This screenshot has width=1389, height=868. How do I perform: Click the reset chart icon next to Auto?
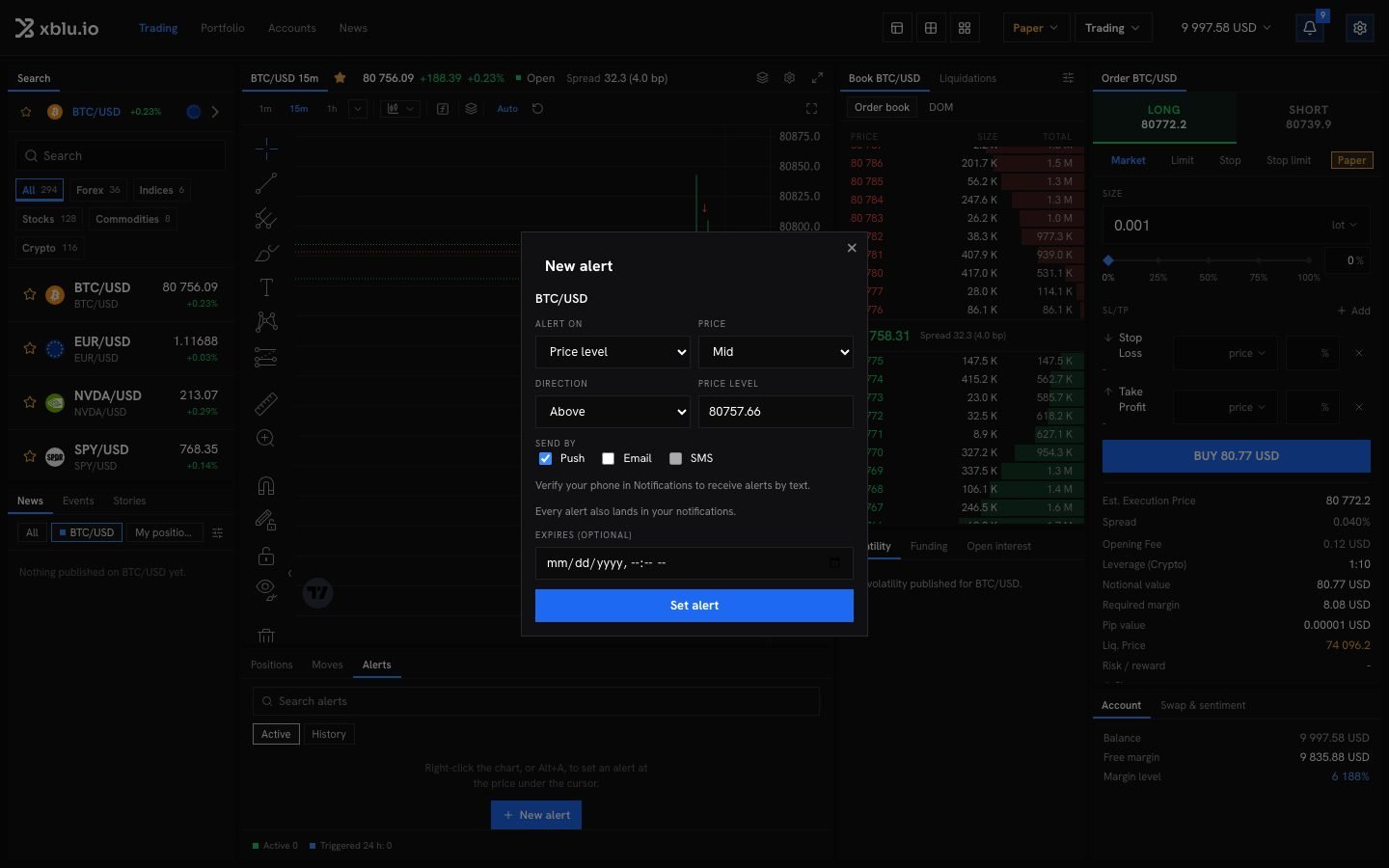[538, 109]
